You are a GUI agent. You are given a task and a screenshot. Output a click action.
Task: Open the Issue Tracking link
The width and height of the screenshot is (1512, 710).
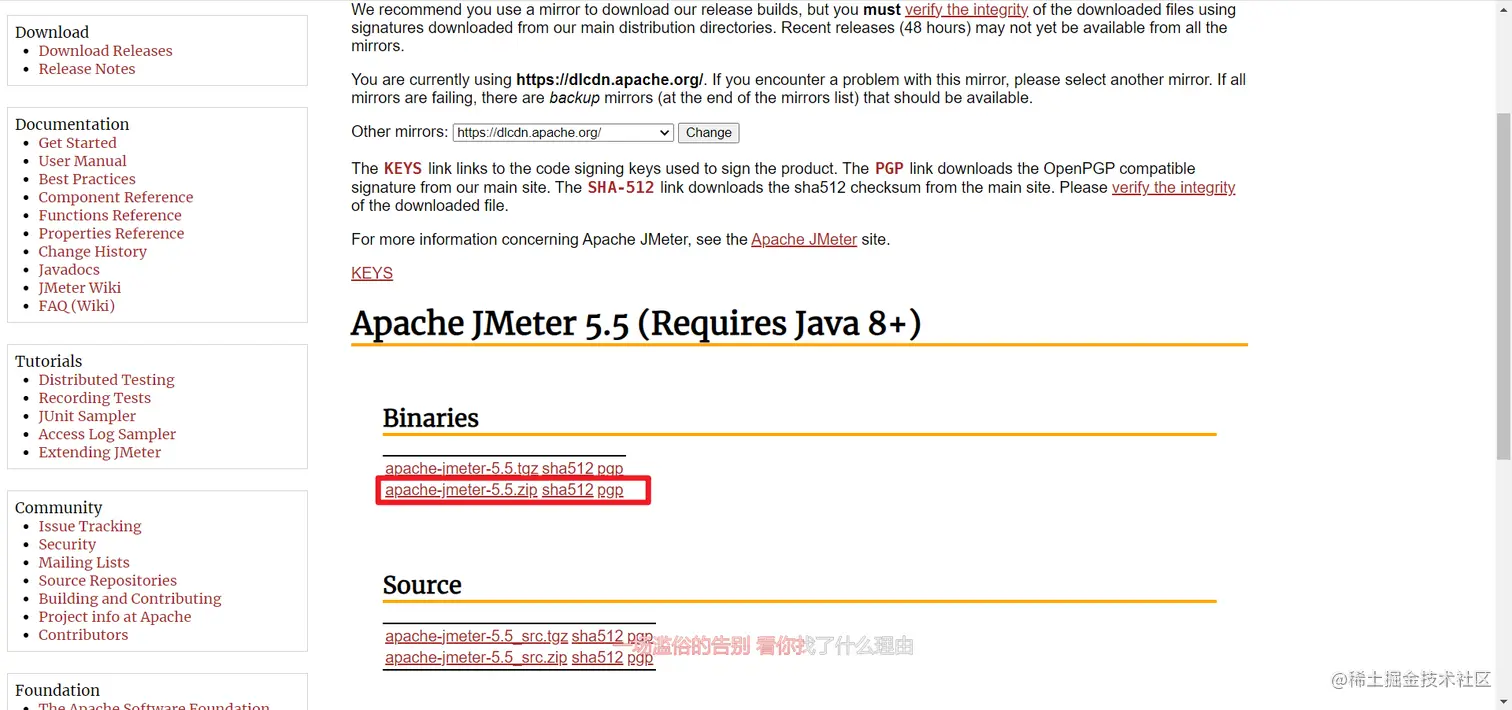[x=90, y=526]
